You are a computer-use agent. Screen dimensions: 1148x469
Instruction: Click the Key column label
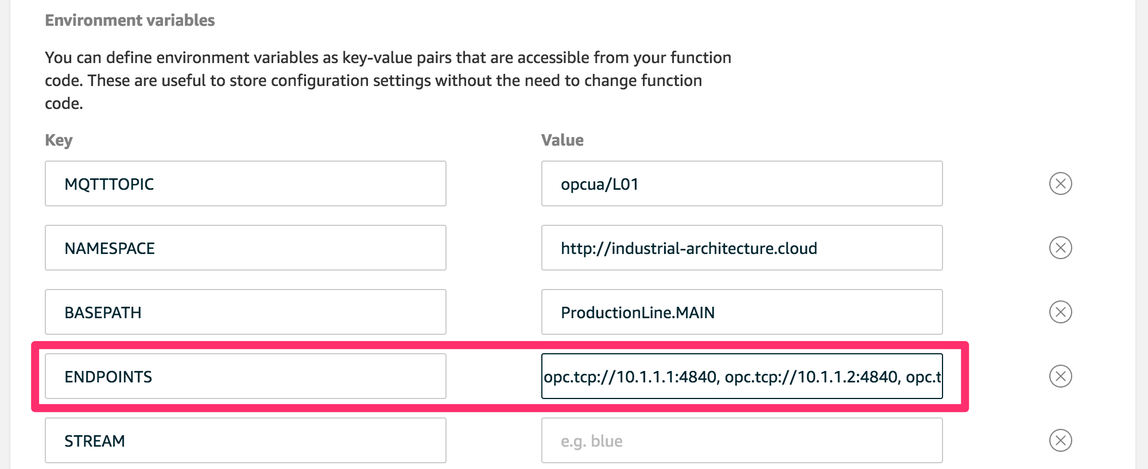coord(59,140)
